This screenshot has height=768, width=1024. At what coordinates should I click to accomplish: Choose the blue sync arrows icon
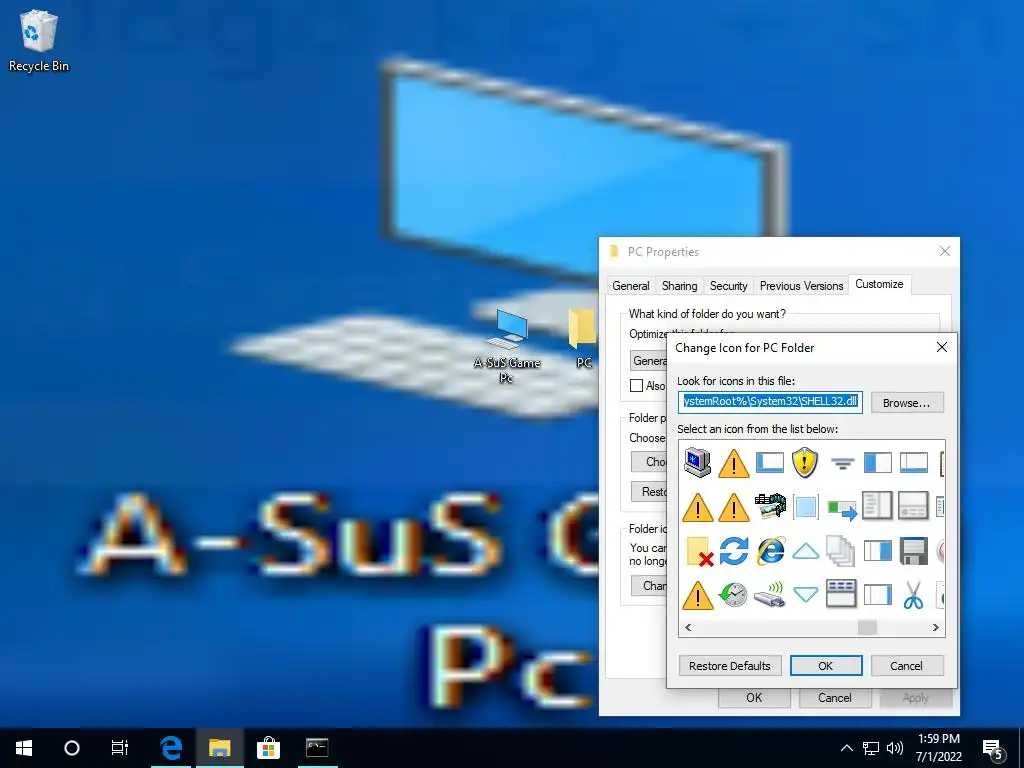(x=734, y=551)
